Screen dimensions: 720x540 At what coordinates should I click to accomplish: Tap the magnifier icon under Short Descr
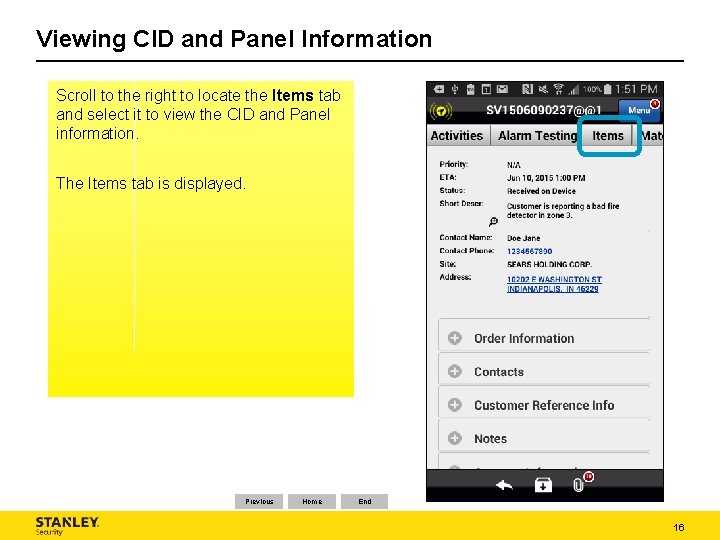[x=493, y=222]
